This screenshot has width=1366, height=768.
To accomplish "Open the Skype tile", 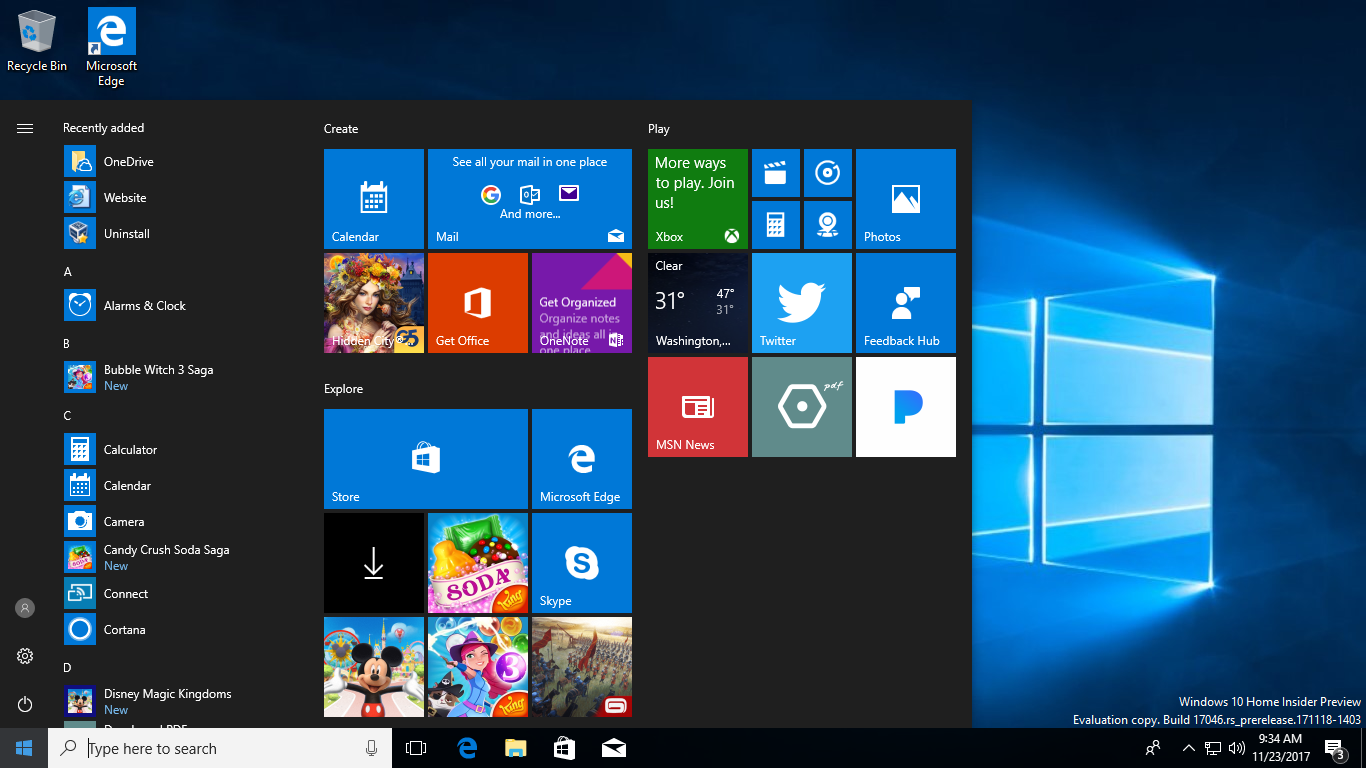I will tap(582, 563).
